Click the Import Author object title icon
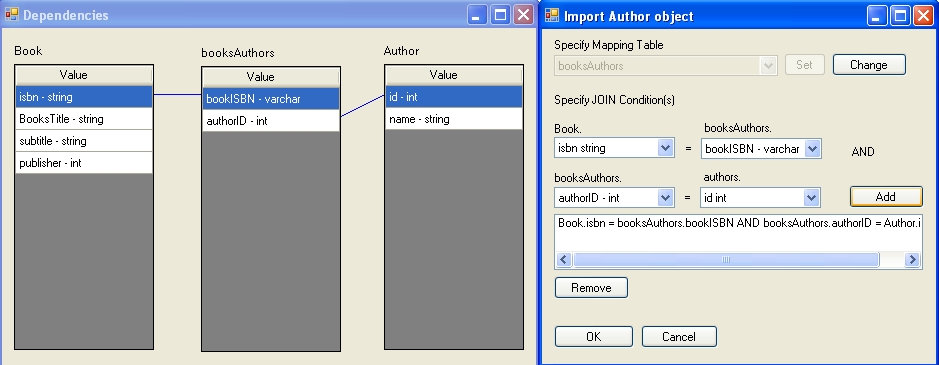Image resolution: width=939 pixels, height=365 pixels. click(x=552, y=16)
